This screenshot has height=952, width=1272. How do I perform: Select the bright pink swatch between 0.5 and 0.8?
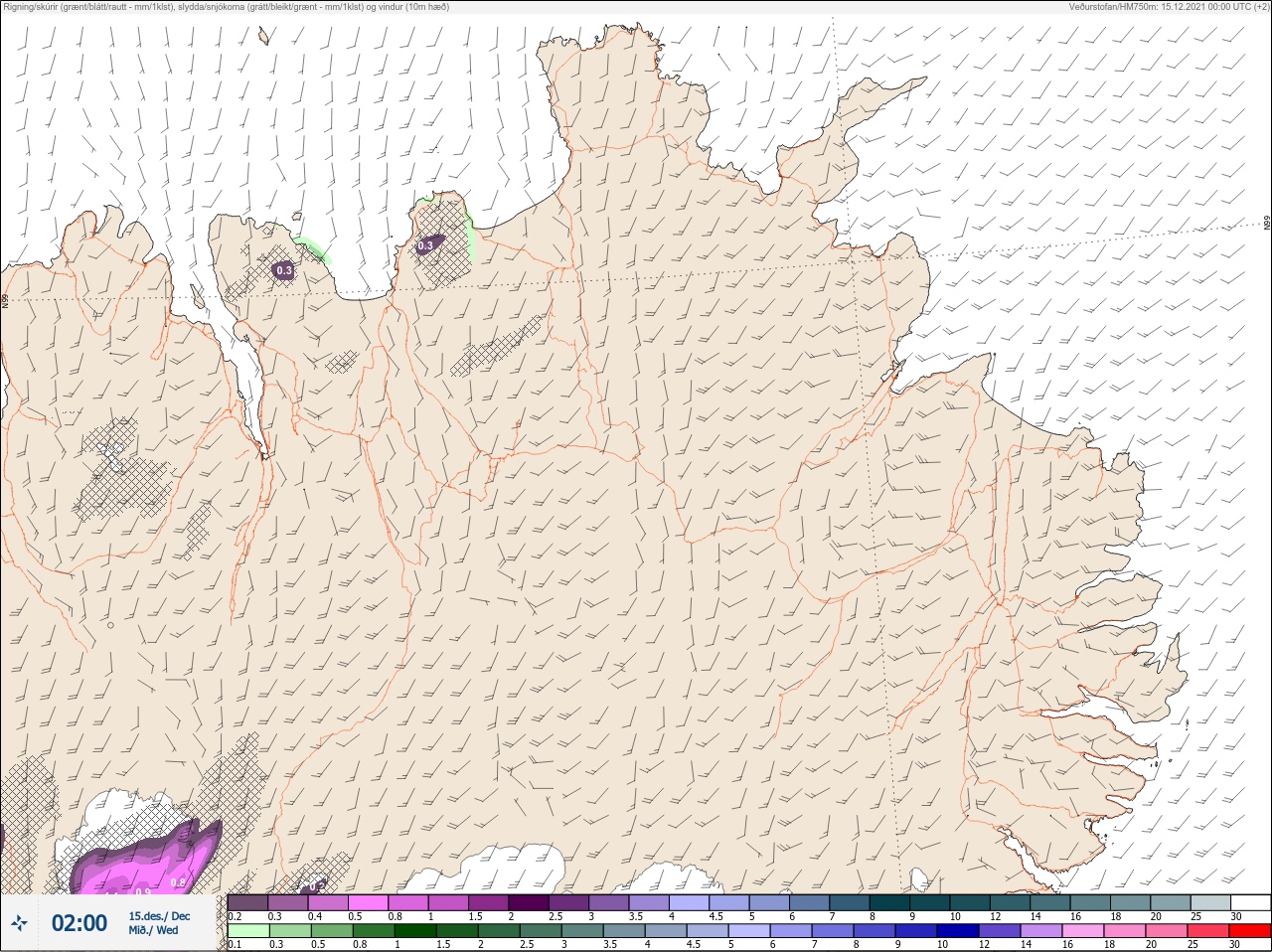[369, 902]
